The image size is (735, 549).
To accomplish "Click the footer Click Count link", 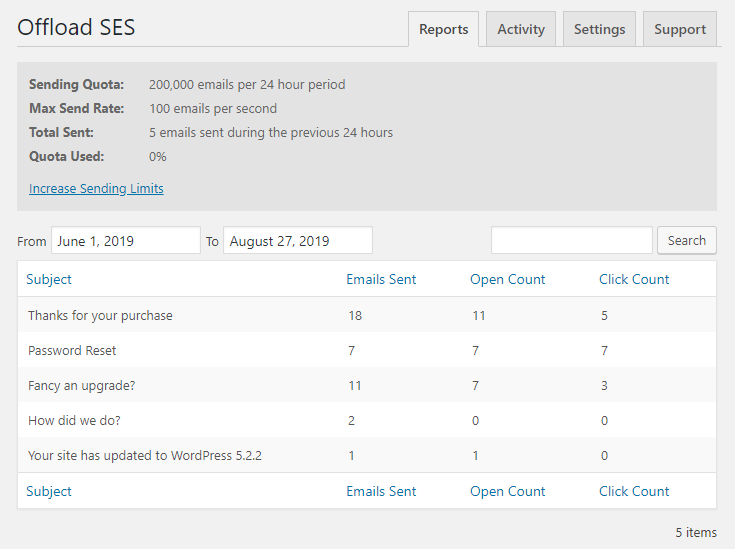I will [634, 491].
